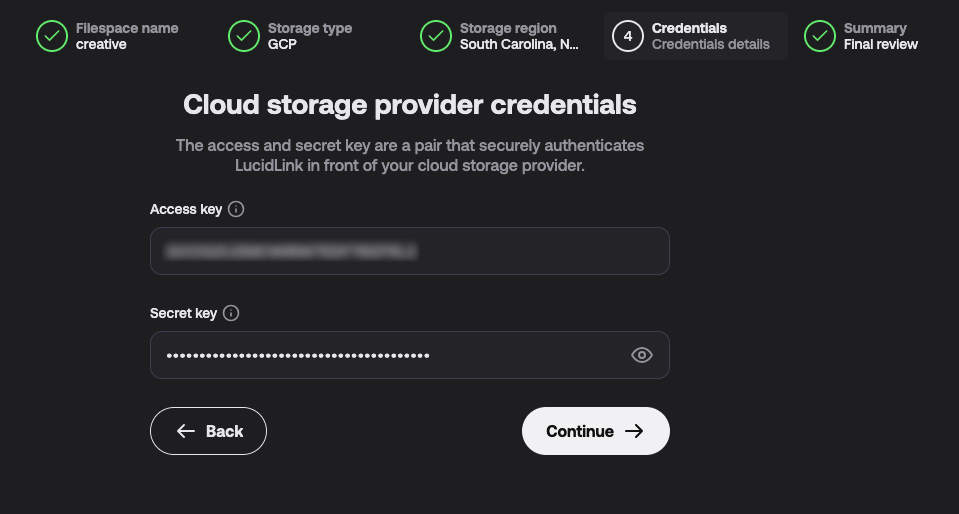Viewport: 959px width, 514px height.
Task: Click the Storage type green checkmark icon
Action: pyautogui.click(x=244, y=36)
